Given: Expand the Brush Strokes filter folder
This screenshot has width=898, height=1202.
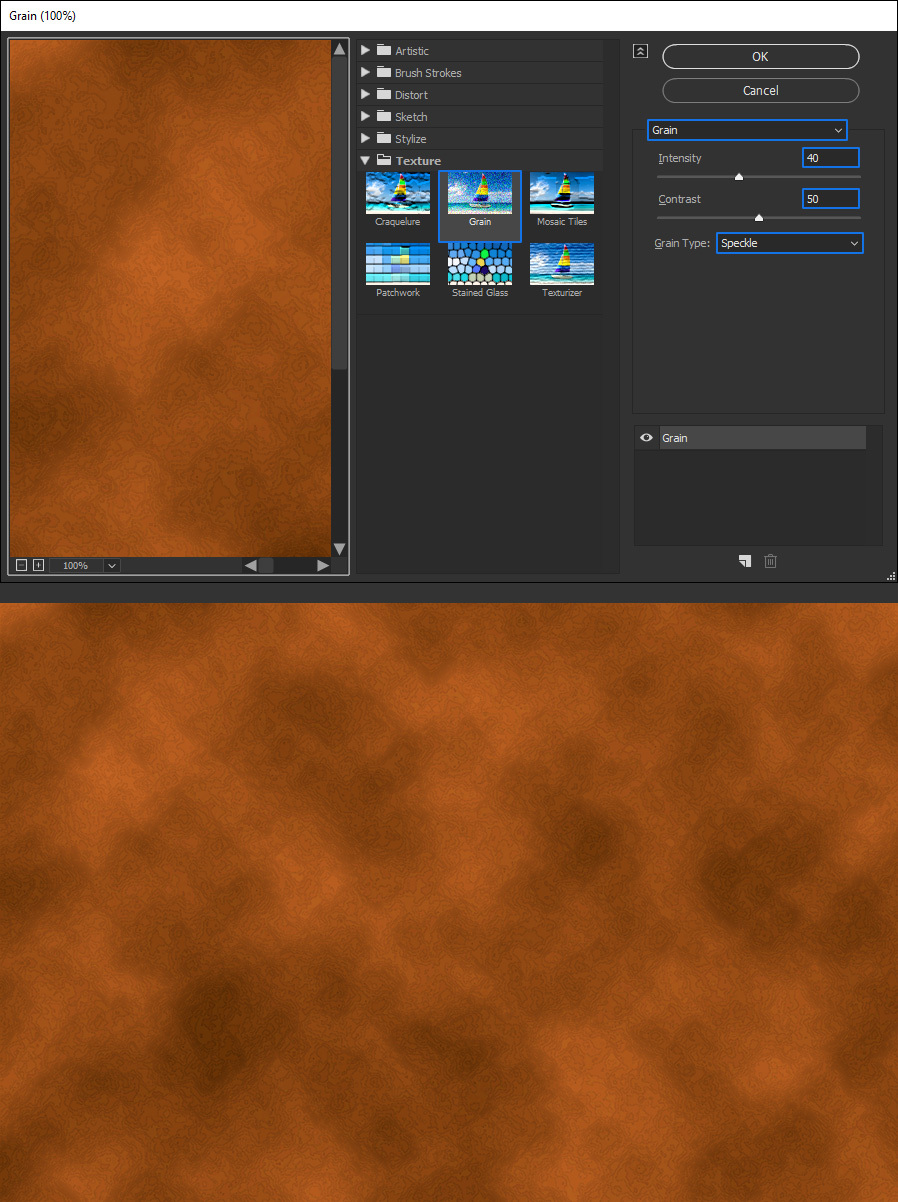Looking at the screenshot, I should coord(365,72).
